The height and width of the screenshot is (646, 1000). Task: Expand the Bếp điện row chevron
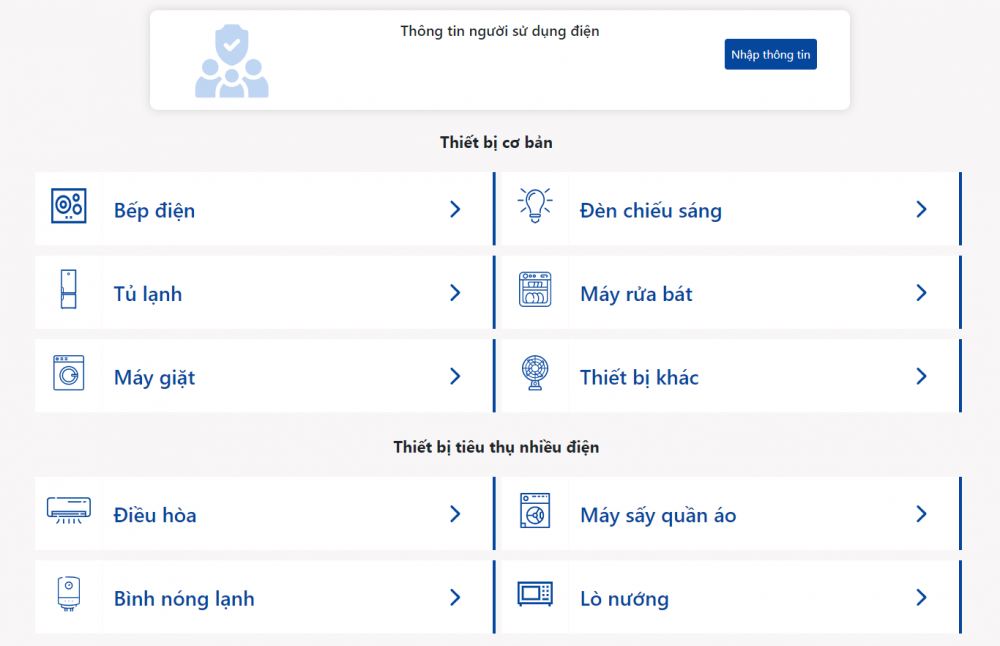[x=455, y=209]
